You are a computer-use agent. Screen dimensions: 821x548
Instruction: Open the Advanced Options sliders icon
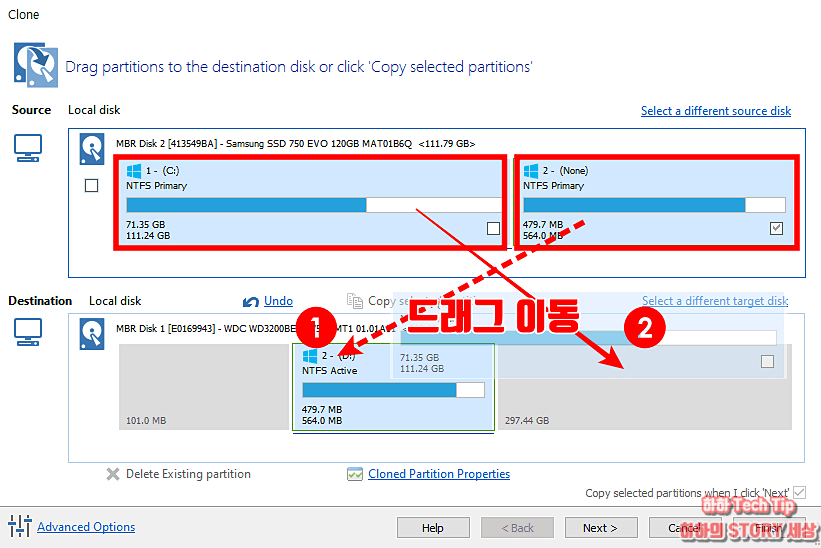(20, 526)
